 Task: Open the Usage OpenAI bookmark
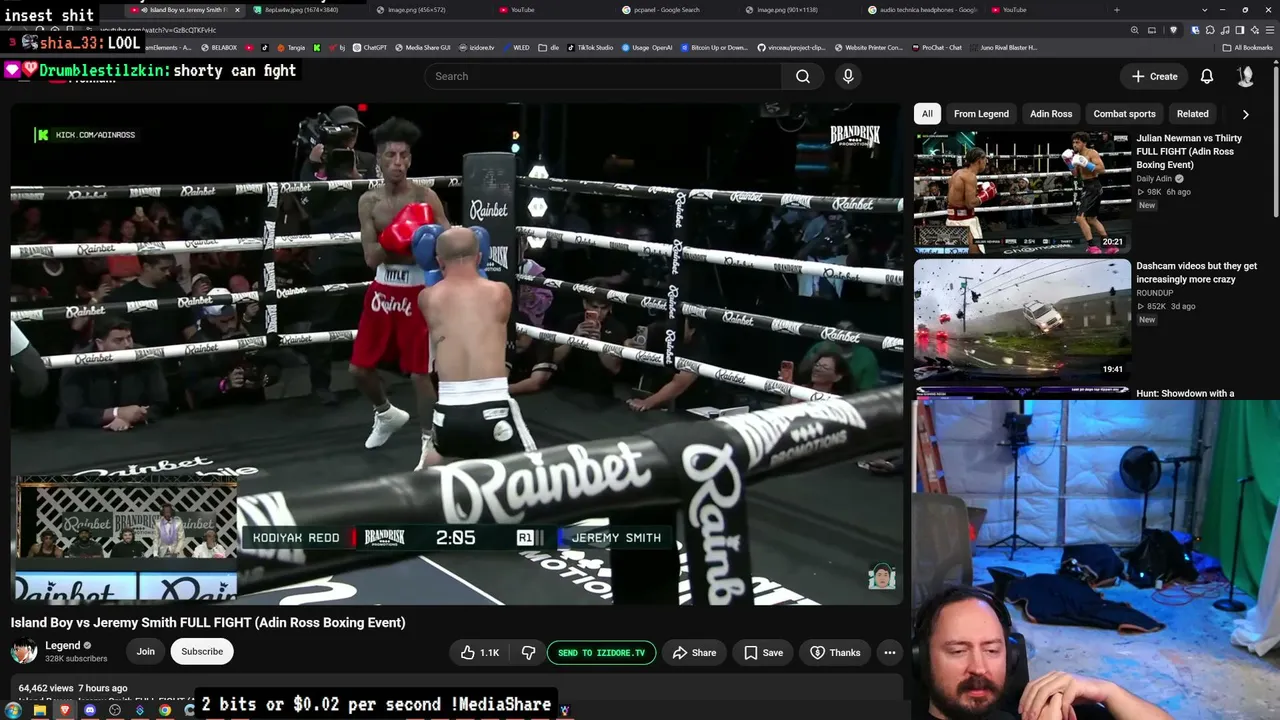pyautogui.click(x=647, y=47)
